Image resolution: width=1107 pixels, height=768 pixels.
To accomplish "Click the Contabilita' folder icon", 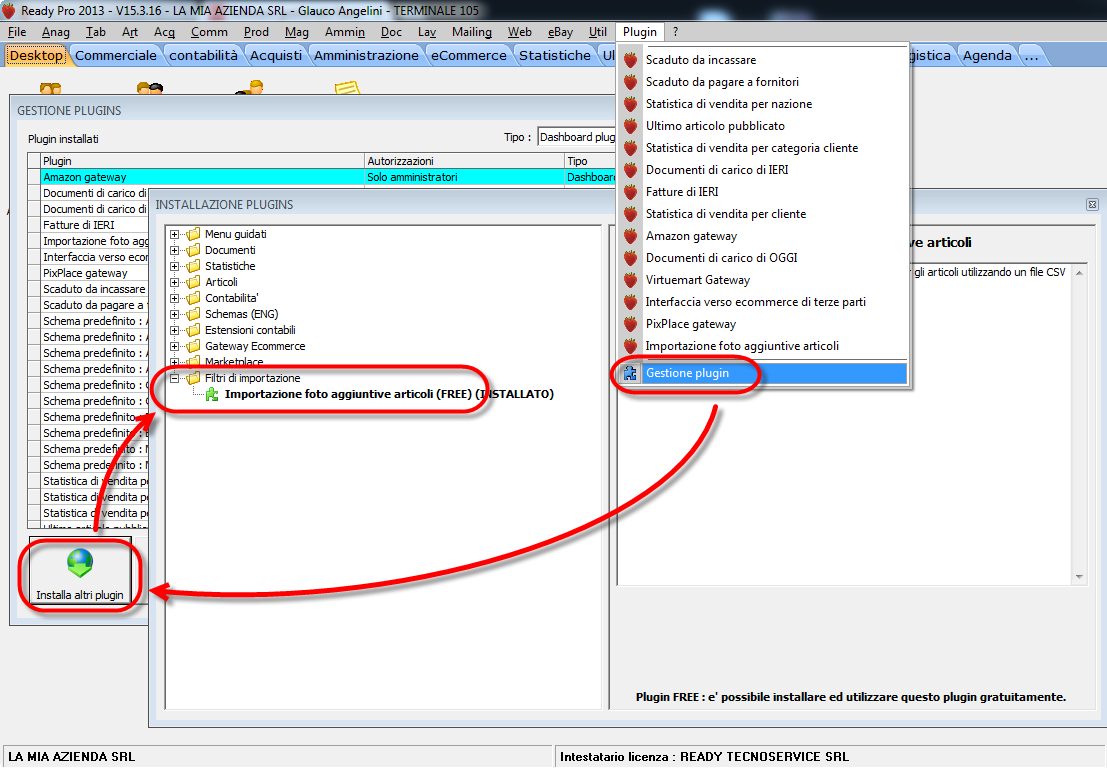I will pyautogui.click(x=193, y=298).
